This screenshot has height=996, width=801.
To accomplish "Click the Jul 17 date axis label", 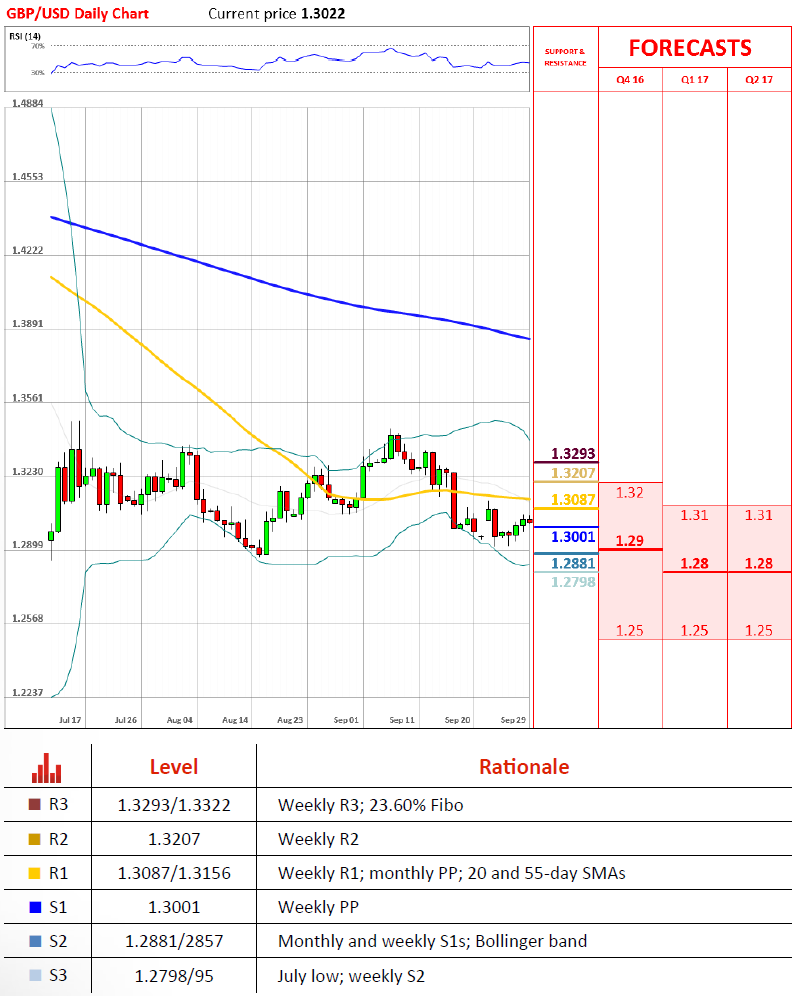I will [x=70, y=720].
